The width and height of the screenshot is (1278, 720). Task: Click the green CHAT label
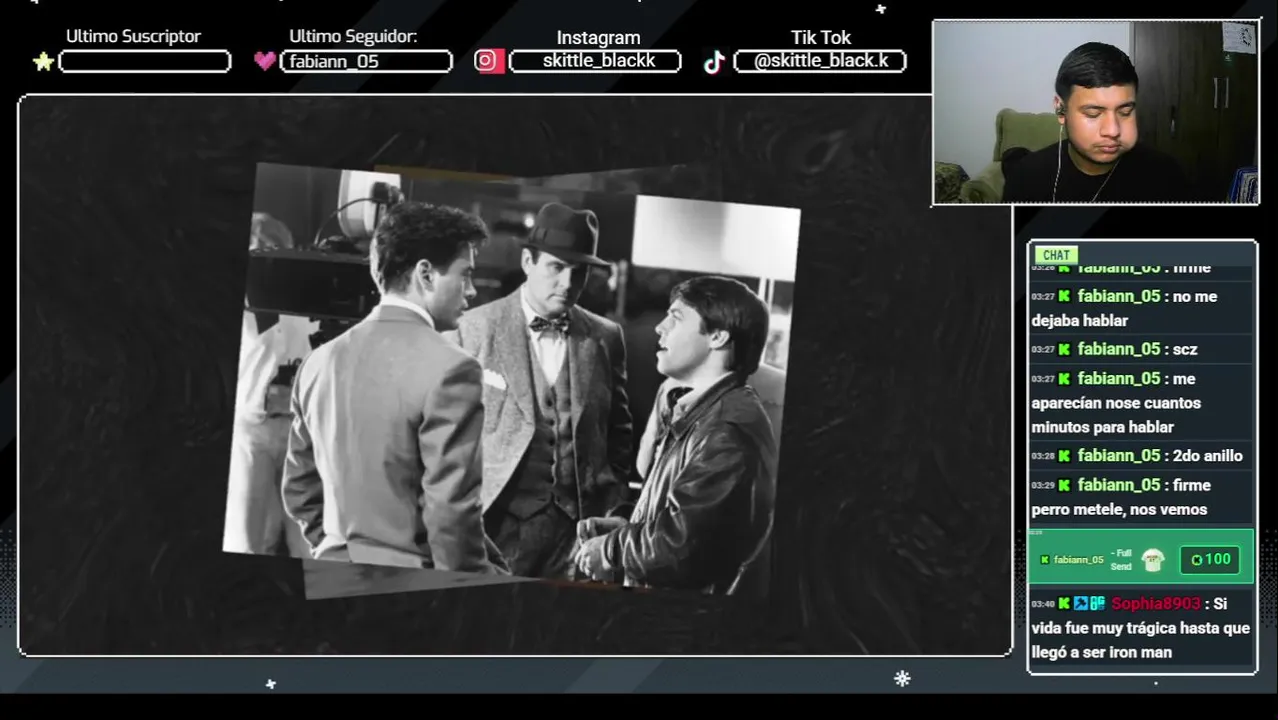click(x=1056, y=255)
